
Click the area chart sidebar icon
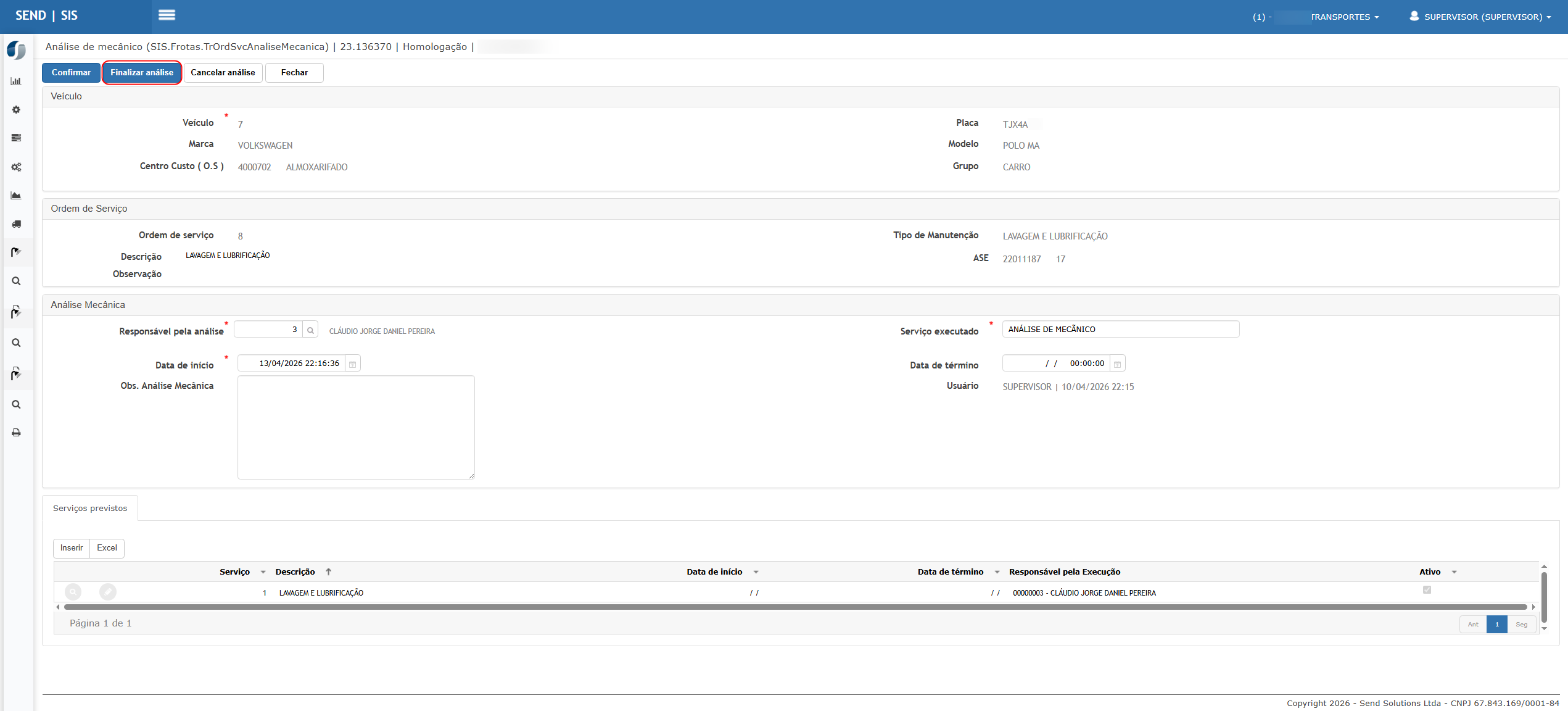pos(16,196)
